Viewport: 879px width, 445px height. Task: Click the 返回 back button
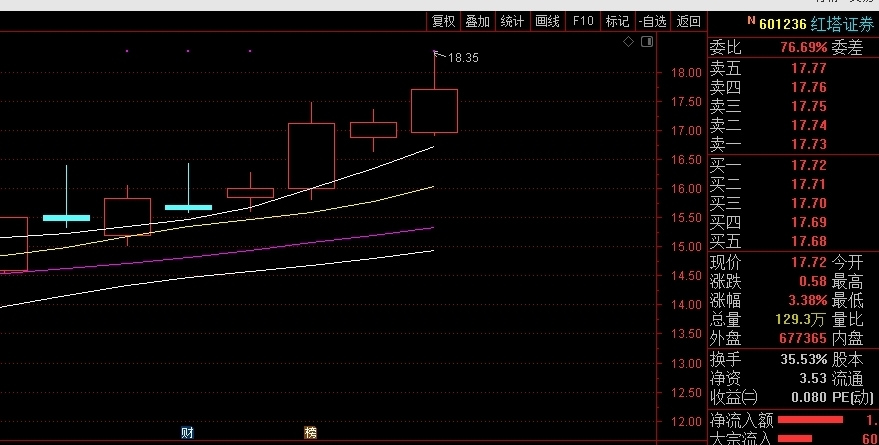click(688, 21)
